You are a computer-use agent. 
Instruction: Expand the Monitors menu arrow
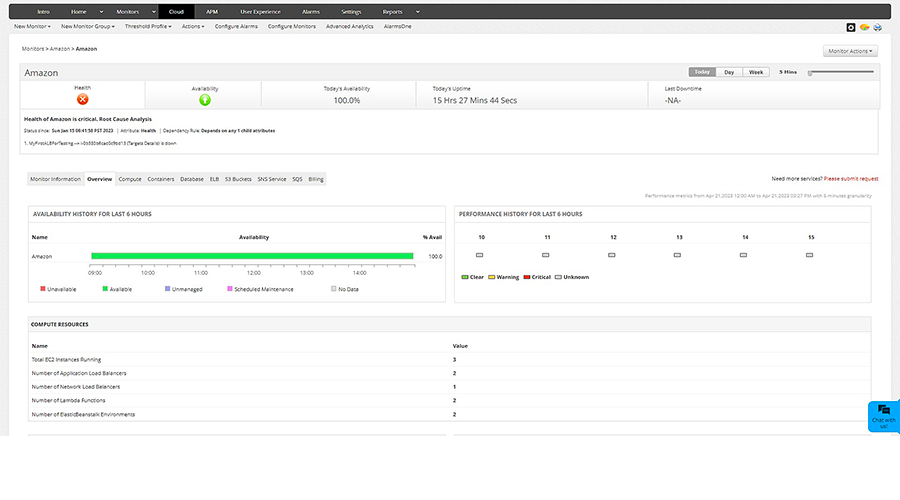(153, 11)
